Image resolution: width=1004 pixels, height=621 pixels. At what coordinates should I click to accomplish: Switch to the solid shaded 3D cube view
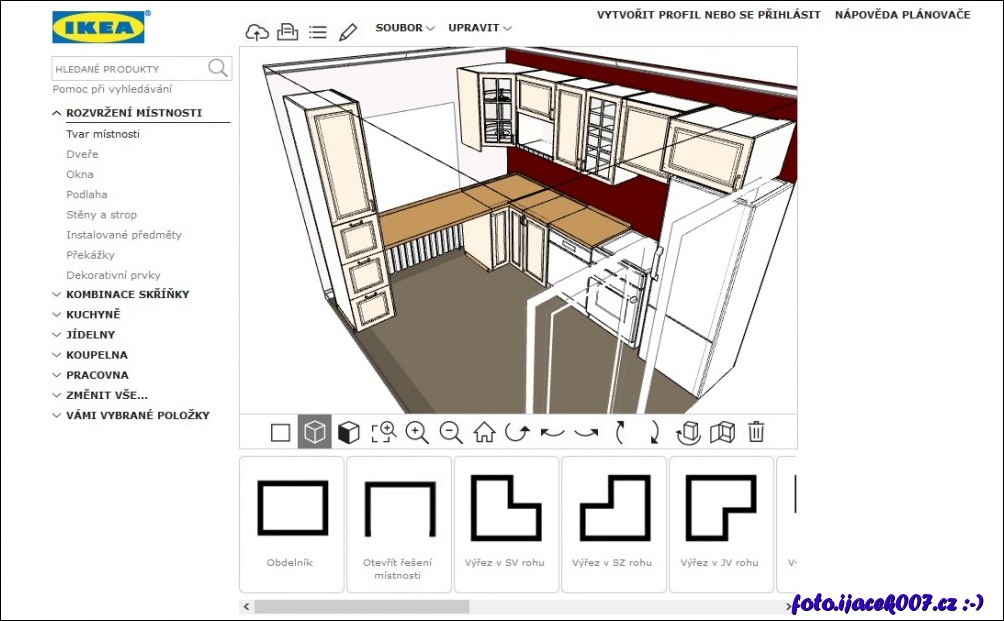point(348,432)
